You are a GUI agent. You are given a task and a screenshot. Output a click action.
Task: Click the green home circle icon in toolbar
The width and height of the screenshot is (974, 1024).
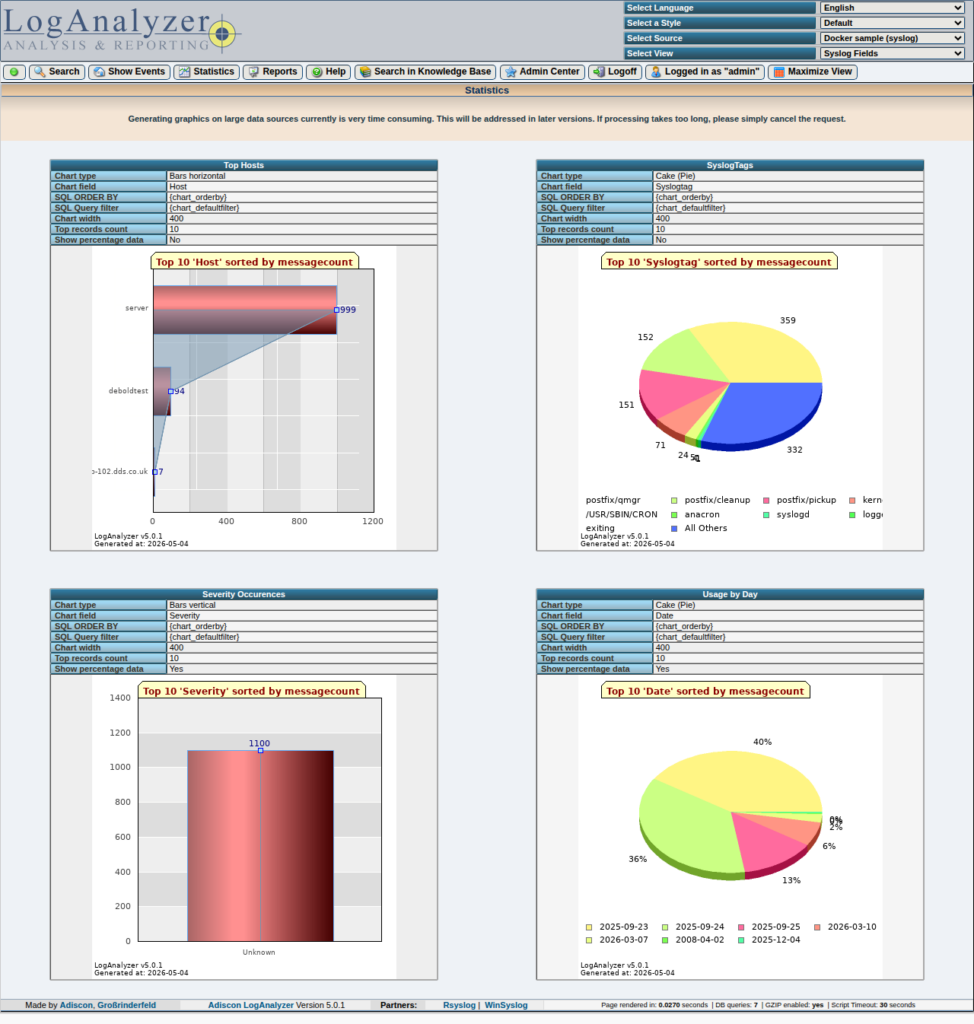point(14,72)
